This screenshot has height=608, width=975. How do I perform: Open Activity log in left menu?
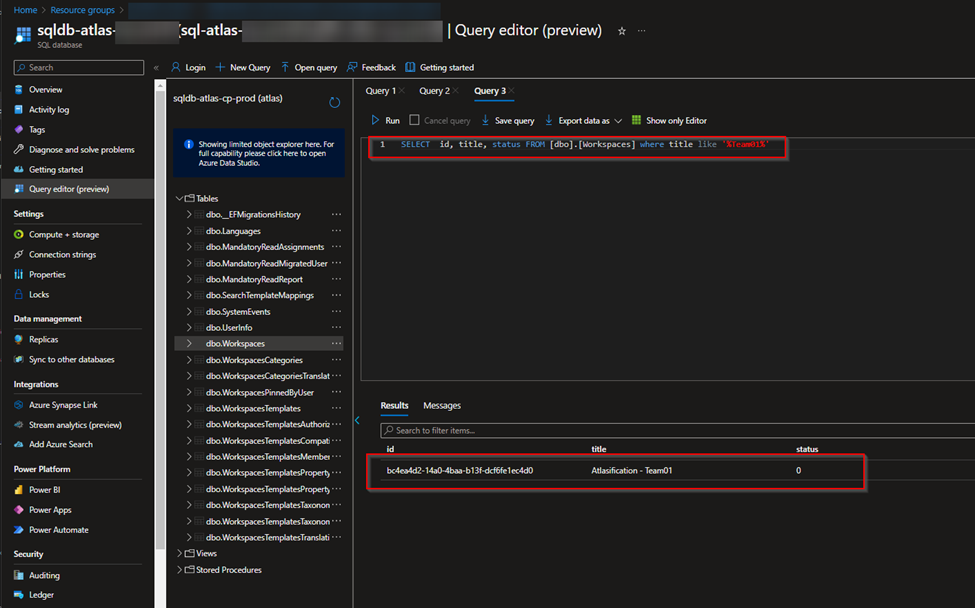(x=48, y=110)
